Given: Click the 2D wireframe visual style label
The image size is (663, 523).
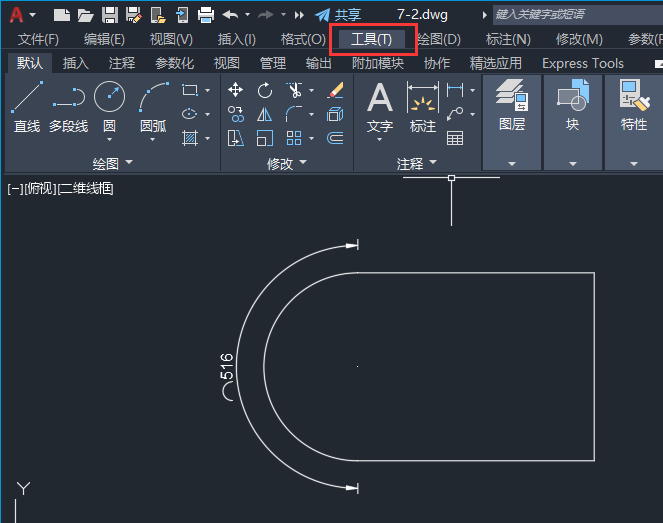Looking at the screenshot, I should 85,189.
